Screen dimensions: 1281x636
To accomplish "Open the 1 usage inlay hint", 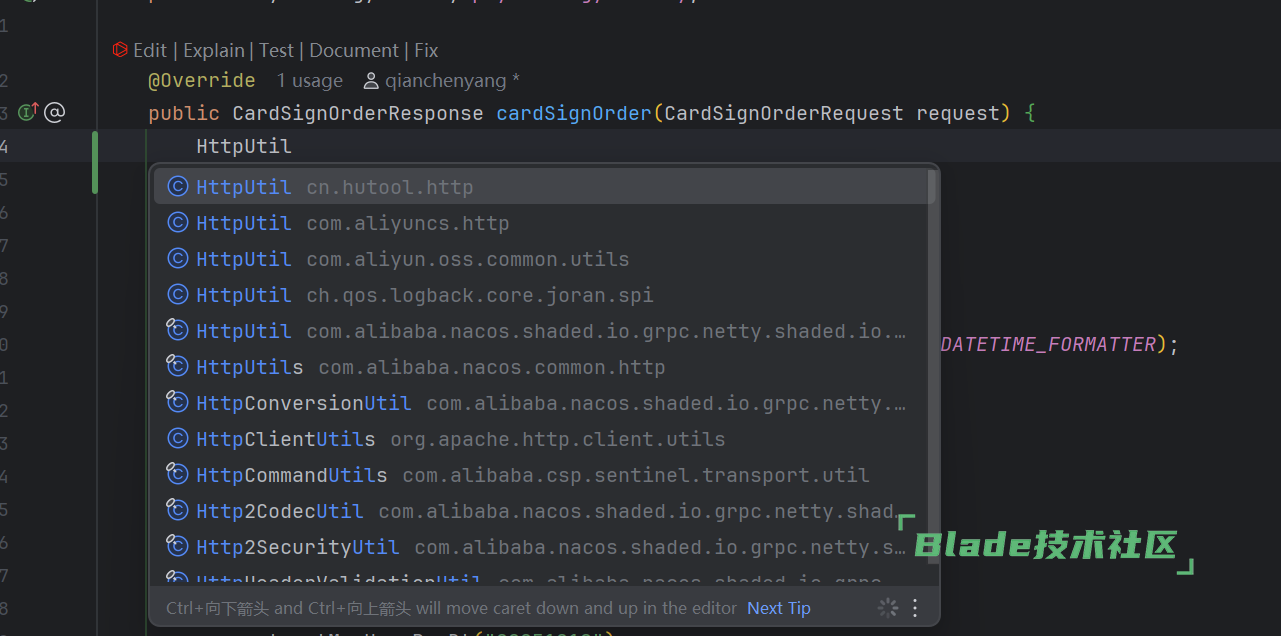I will 309,81.
